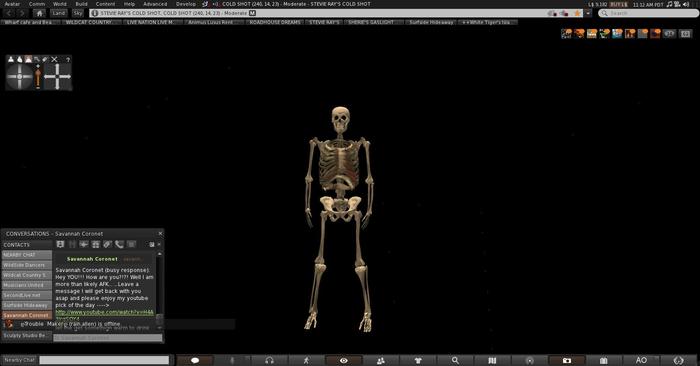Click the people toolbar button
The height and width of the screenshot is (366, 700).
(381, 360)
